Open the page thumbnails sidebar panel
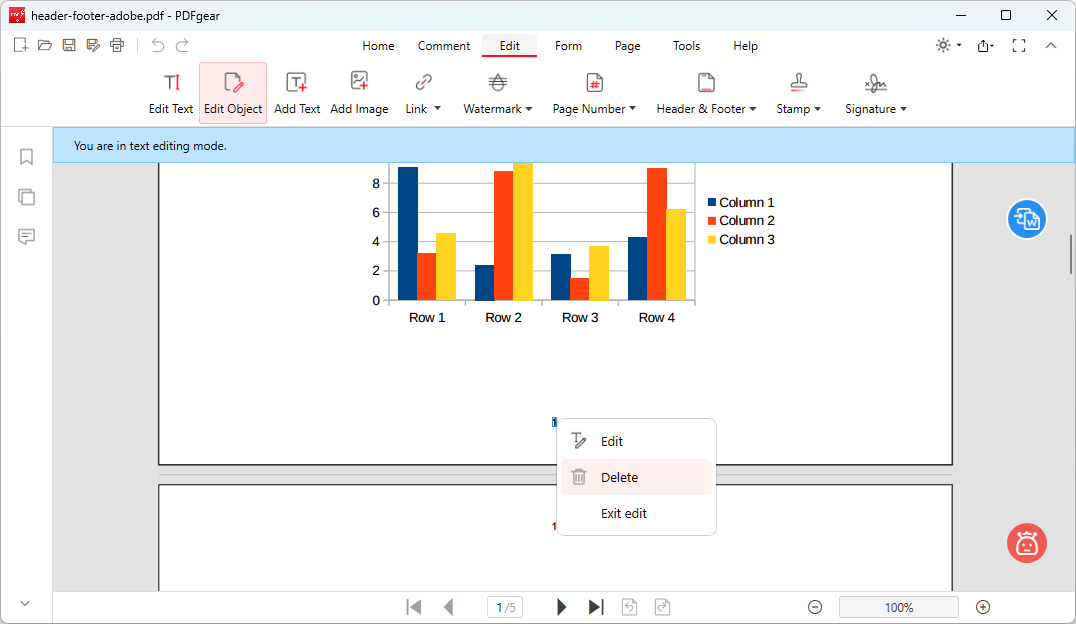The image size is (1076, 624). 27,197
